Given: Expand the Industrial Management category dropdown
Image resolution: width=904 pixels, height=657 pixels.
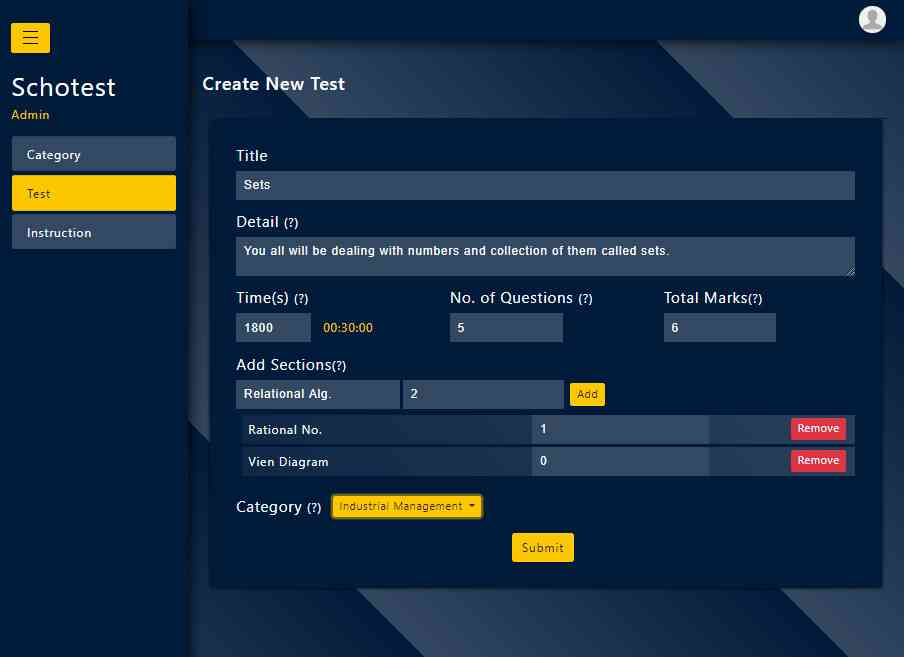Looking at the screenshot, I should (x=406, y=507).
